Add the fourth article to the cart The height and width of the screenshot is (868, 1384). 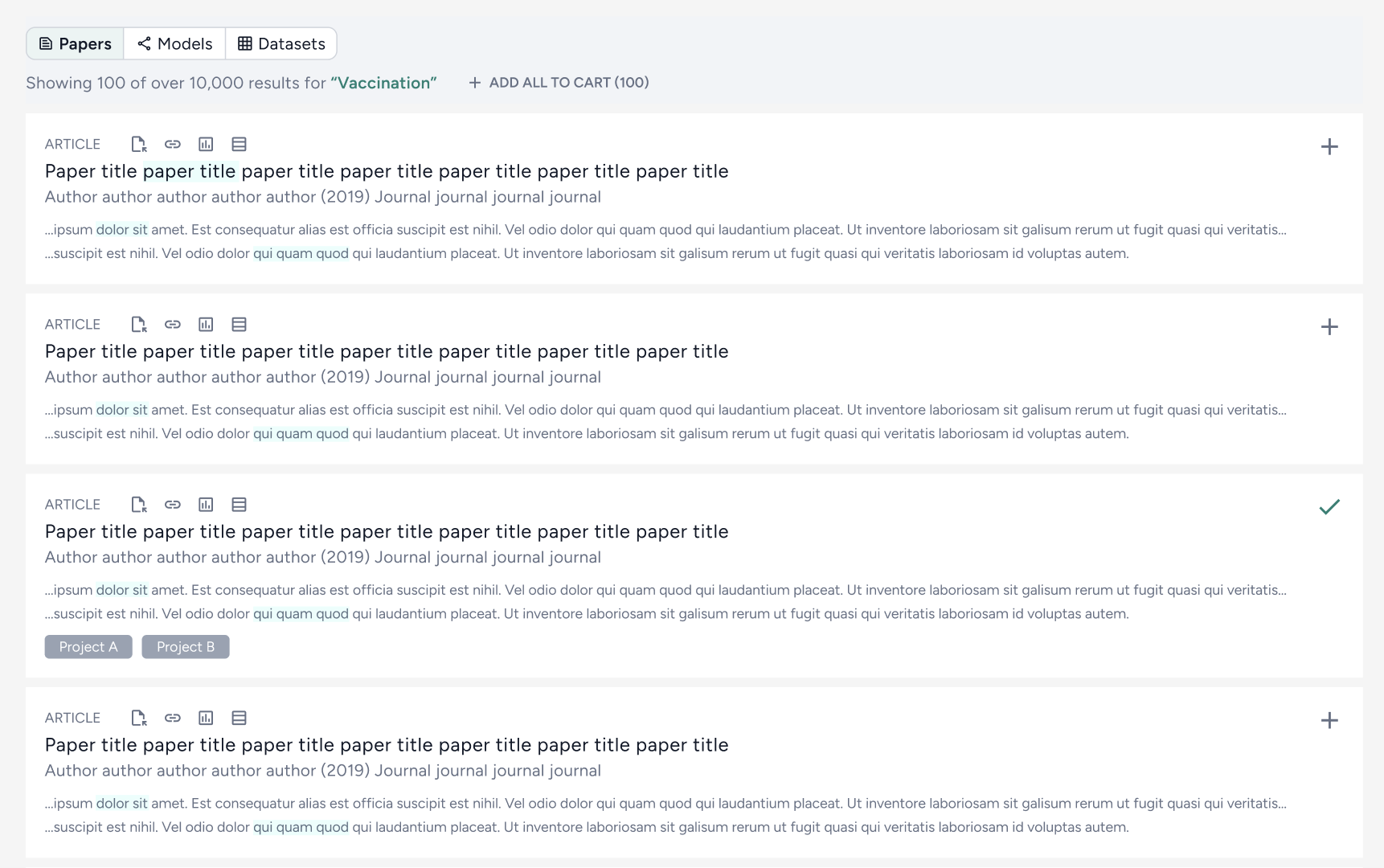tap(1331, 720)
